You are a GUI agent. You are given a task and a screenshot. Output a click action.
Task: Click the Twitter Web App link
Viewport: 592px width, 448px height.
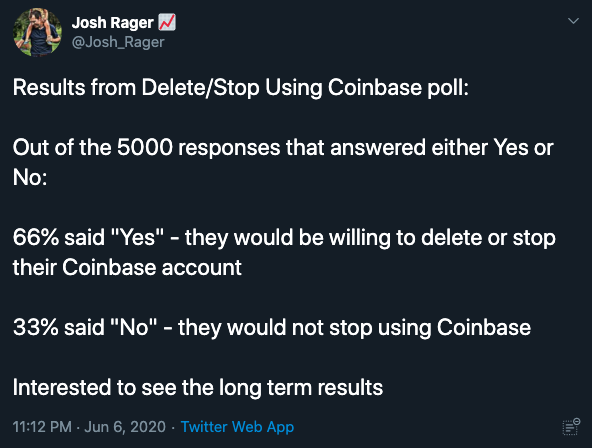click(237, 427)
